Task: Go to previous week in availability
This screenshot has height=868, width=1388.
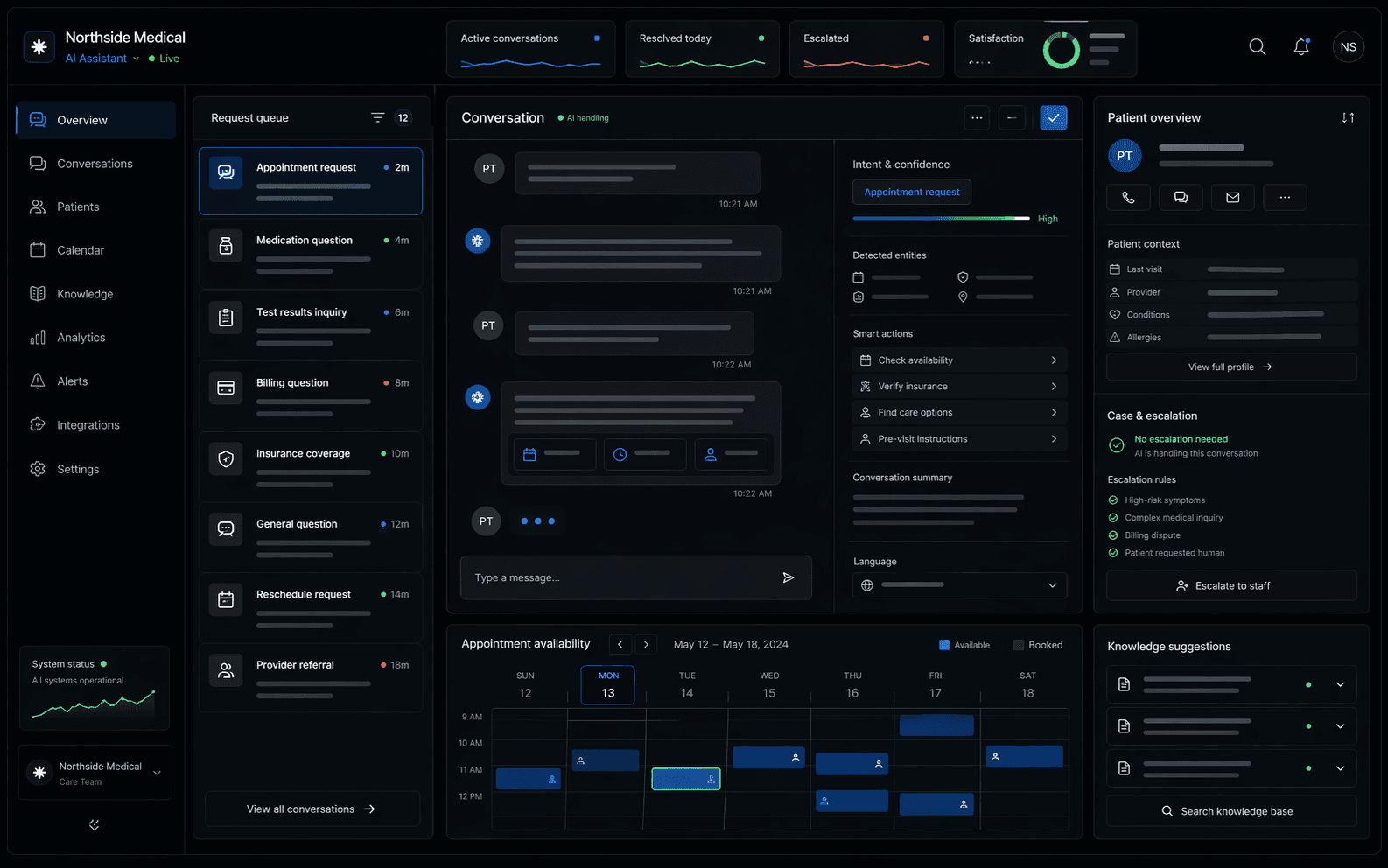Action: [x=620, y=644]
